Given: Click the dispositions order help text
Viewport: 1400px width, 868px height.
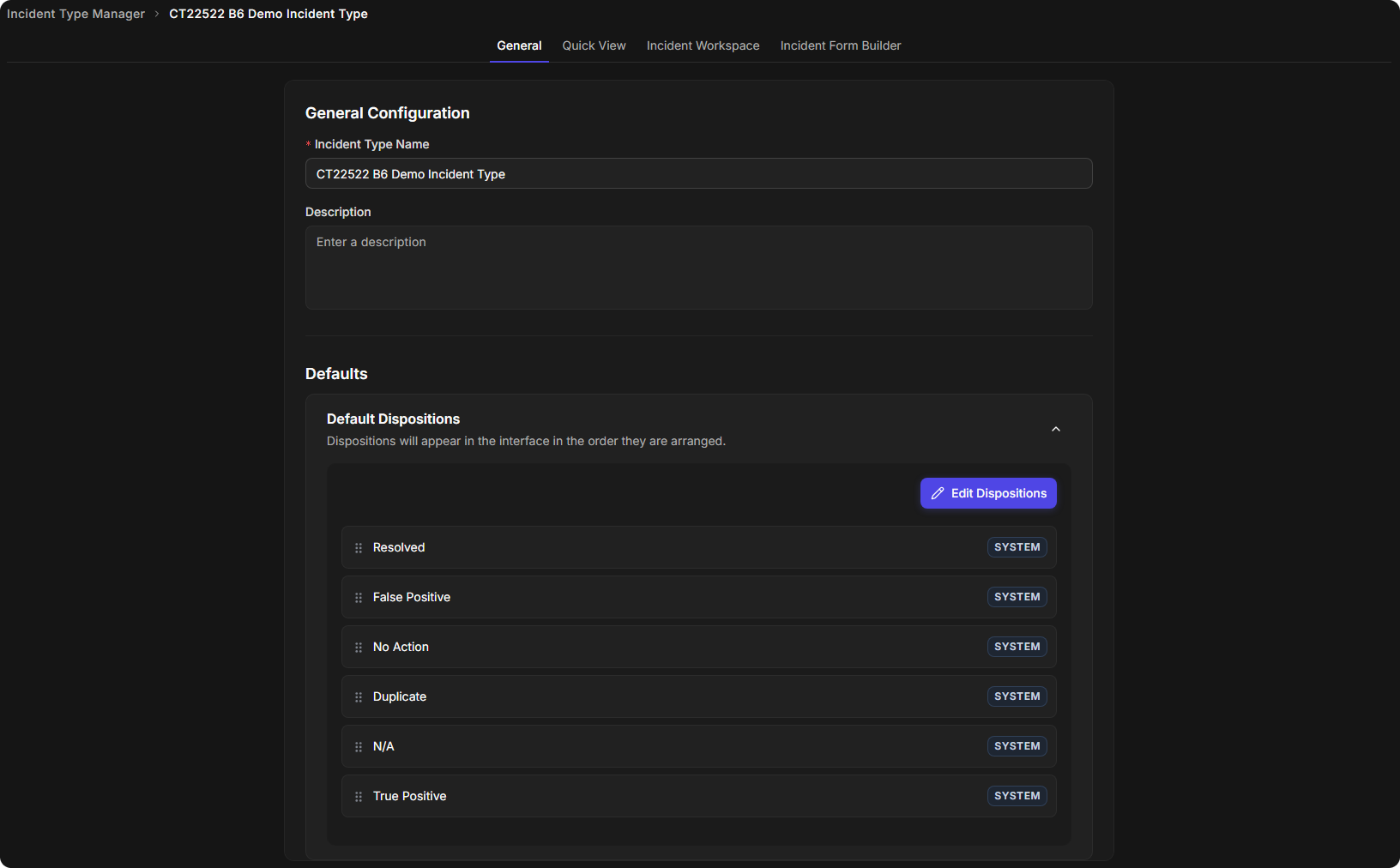Looking at the screenshot, I should tap(526, 441).
